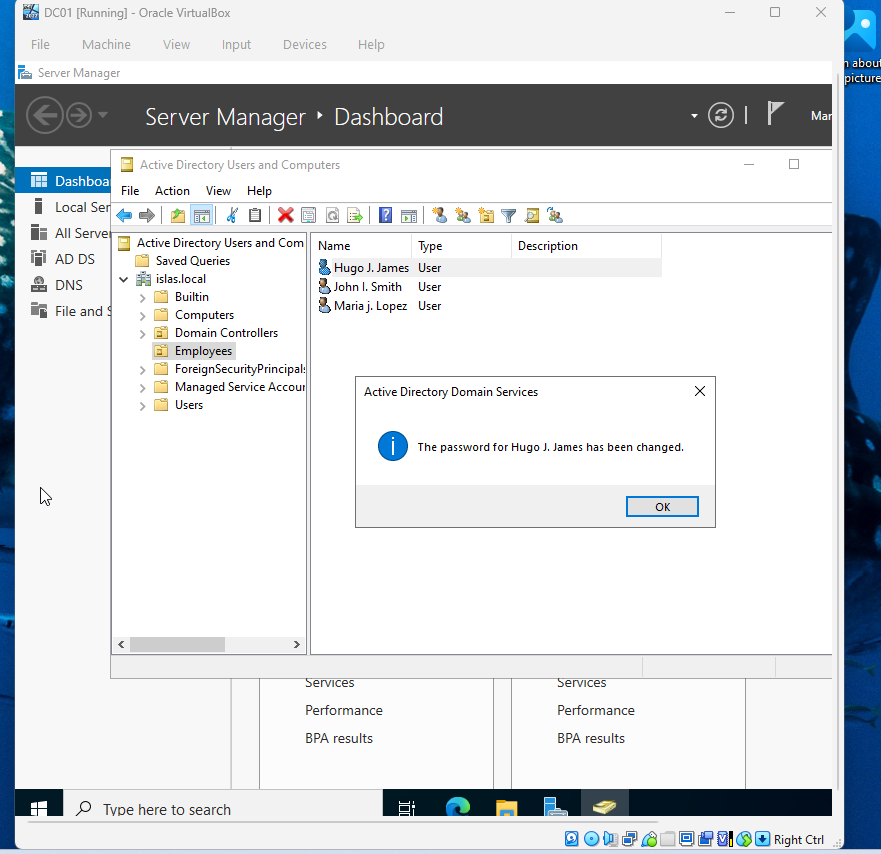Click Server Manager icon on taskbar

point(555,807)
